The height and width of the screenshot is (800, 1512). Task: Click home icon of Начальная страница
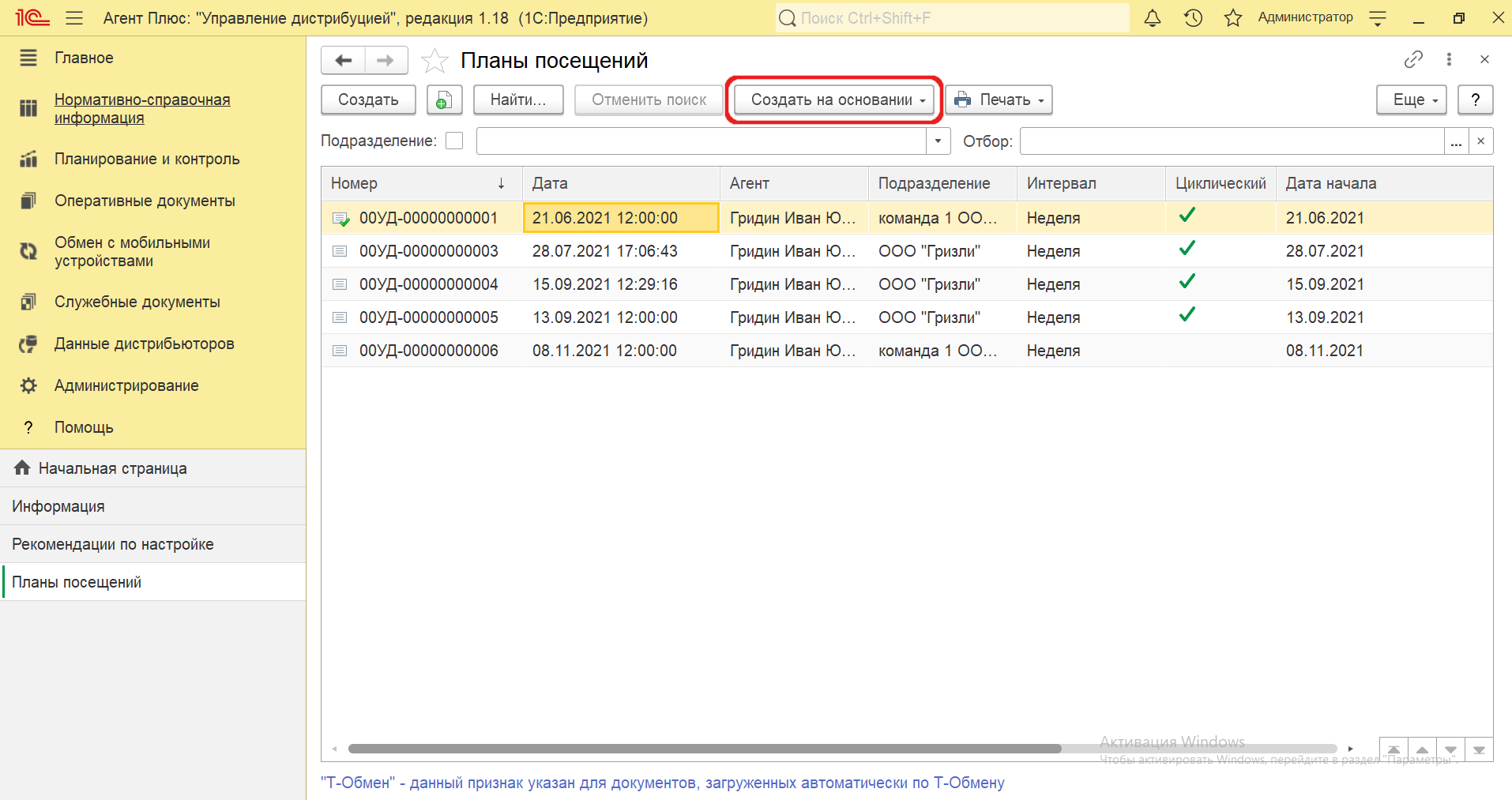pyautogui.click(x=22, y=468)
